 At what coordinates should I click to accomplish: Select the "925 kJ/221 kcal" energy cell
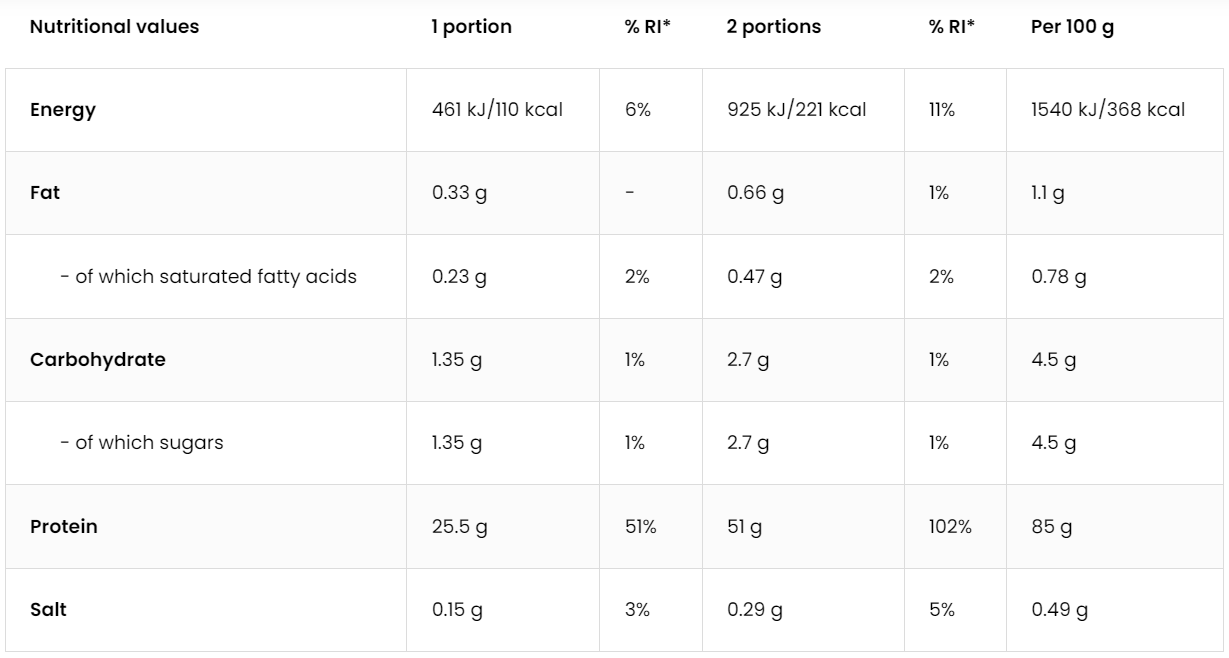[796, 110]
